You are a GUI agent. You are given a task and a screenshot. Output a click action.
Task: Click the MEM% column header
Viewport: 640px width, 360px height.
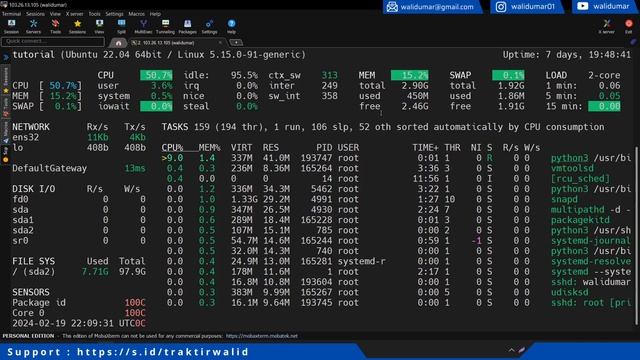click(209, 147)
